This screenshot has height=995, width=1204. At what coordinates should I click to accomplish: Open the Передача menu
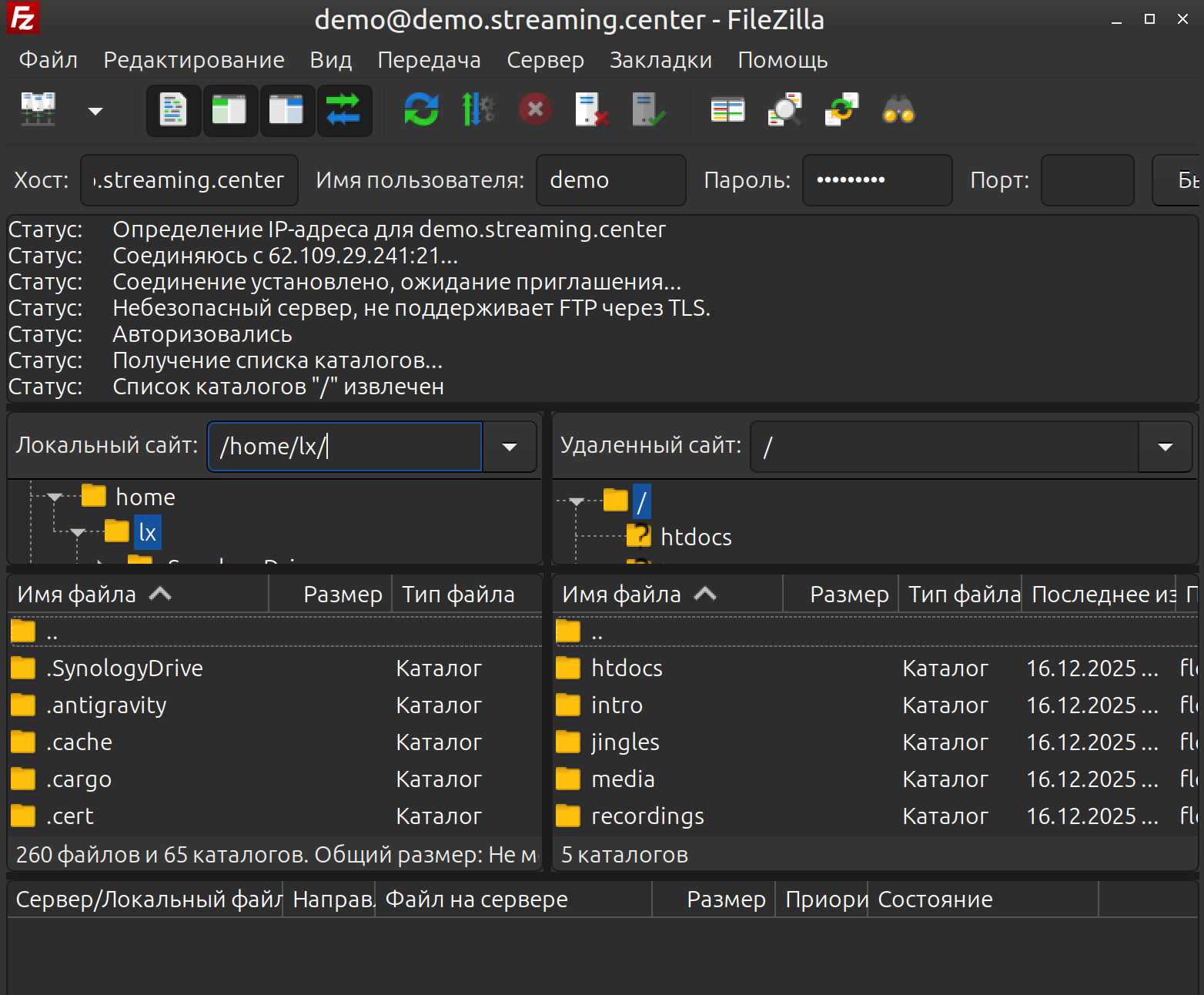[x=429, y=60]
